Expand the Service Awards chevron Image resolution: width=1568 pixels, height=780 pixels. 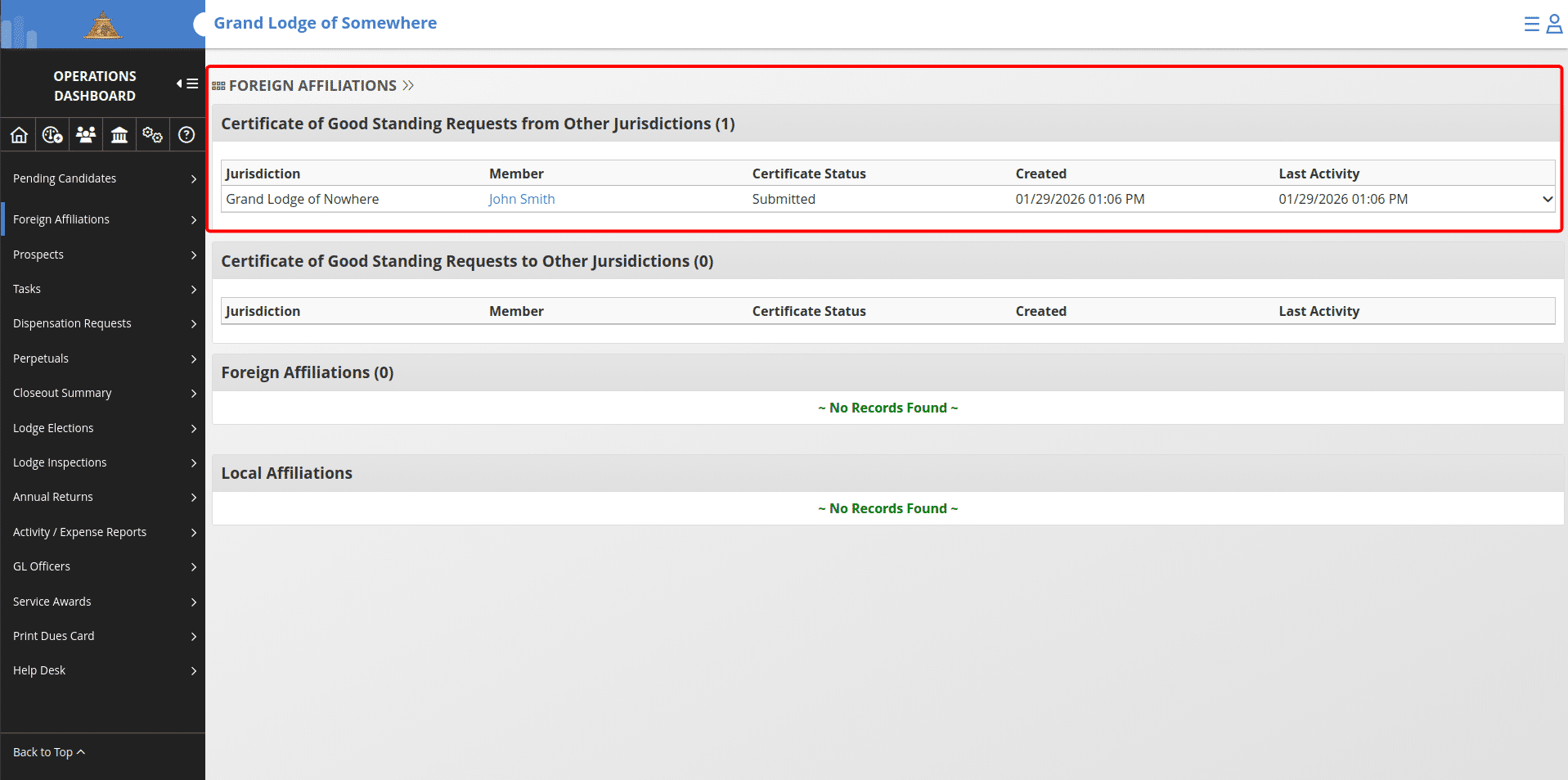[x=194, y=602]
